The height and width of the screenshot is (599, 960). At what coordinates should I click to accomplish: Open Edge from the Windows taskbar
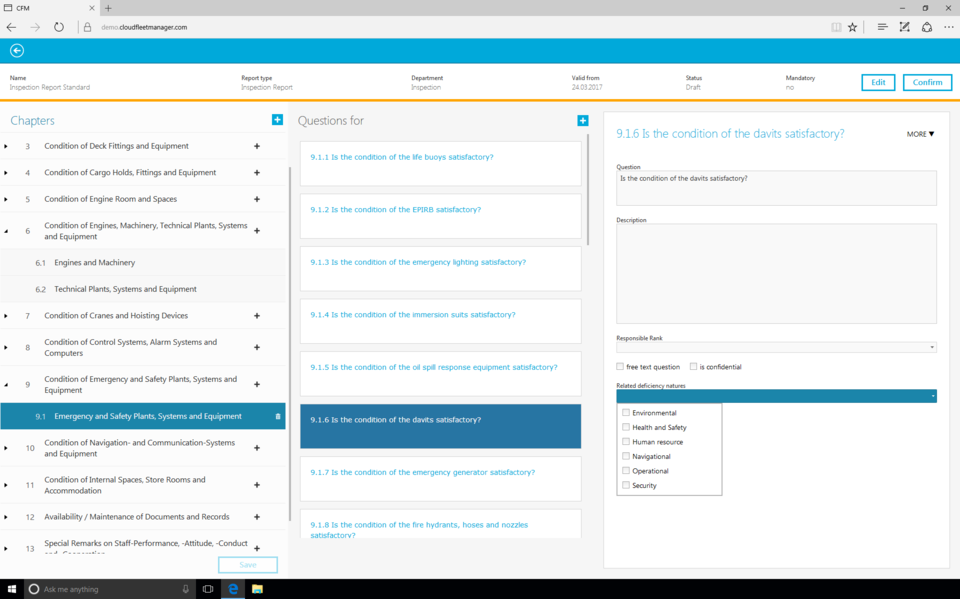point(233,589)
